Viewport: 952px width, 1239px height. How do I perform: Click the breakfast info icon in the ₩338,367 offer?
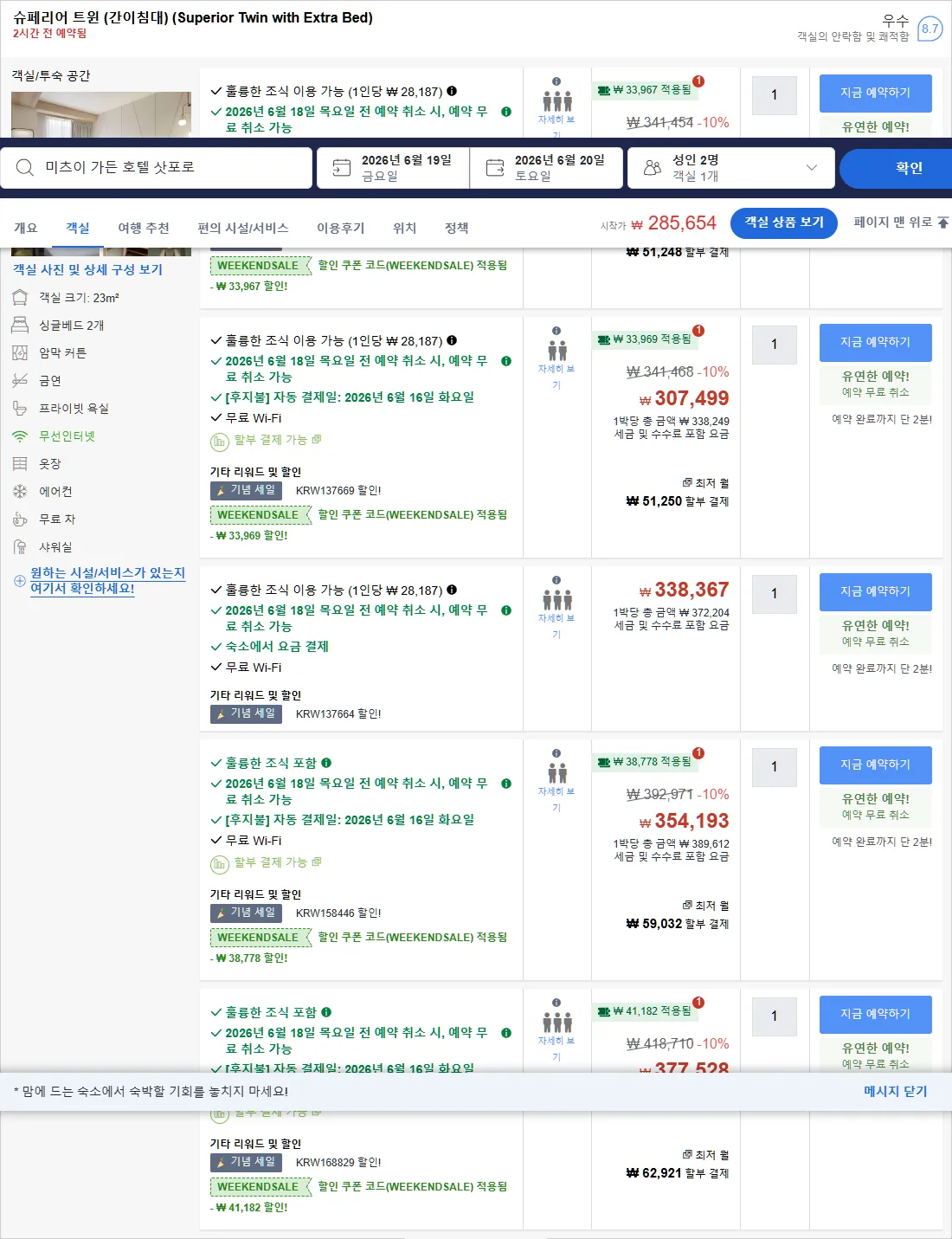[x=452, y=590]
